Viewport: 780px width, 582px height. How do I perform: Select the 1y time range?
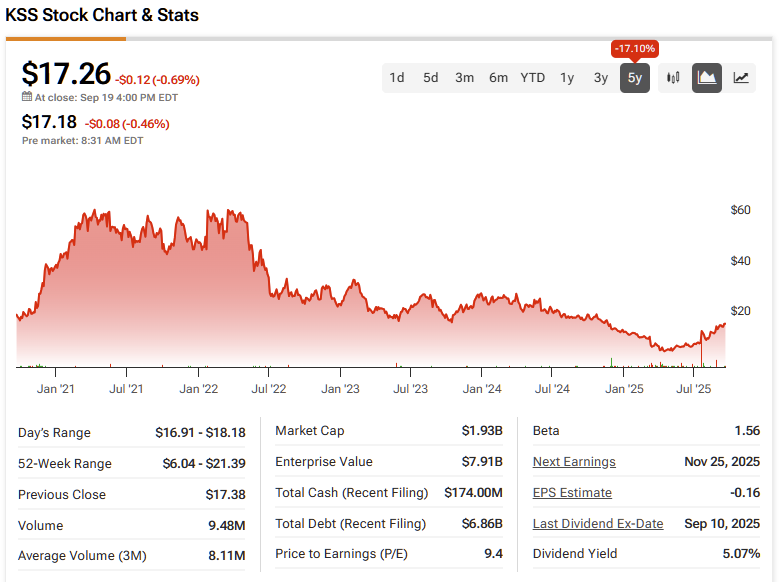(567, 78)
